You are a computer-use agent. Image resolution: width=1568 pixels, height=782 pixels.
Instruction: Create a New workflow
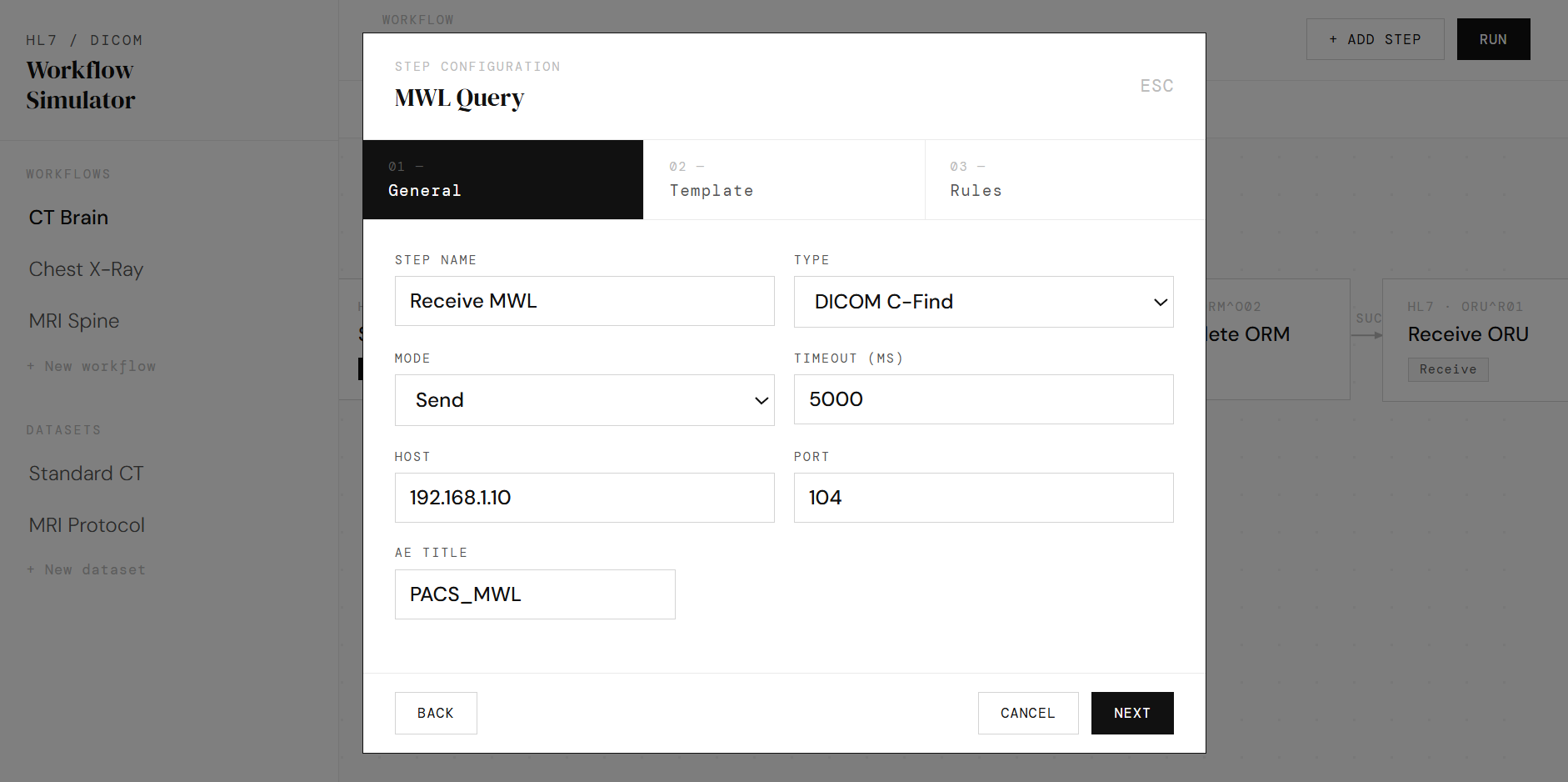92,366
